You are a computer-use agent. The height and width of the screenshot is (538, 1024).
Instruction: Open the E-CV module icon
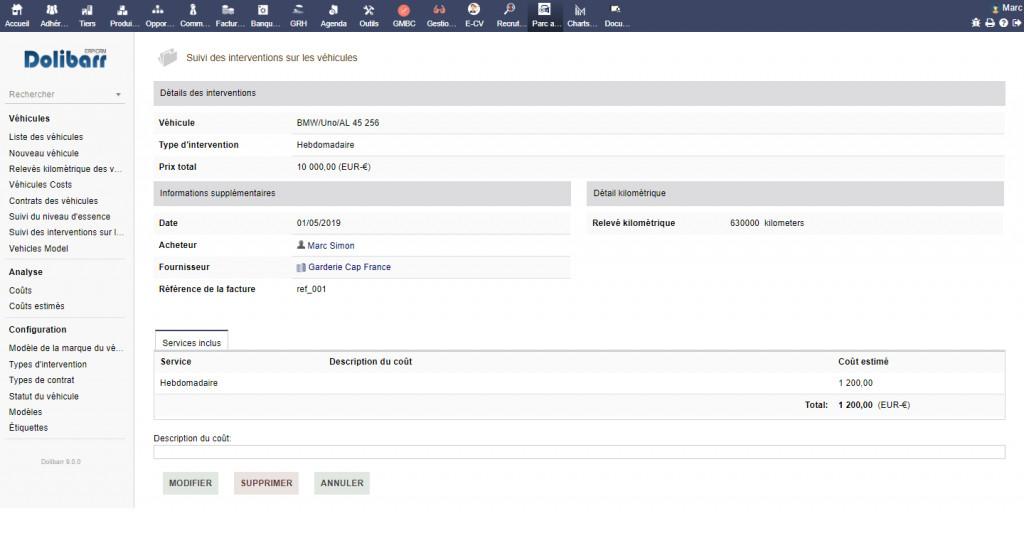click(474, 11)
